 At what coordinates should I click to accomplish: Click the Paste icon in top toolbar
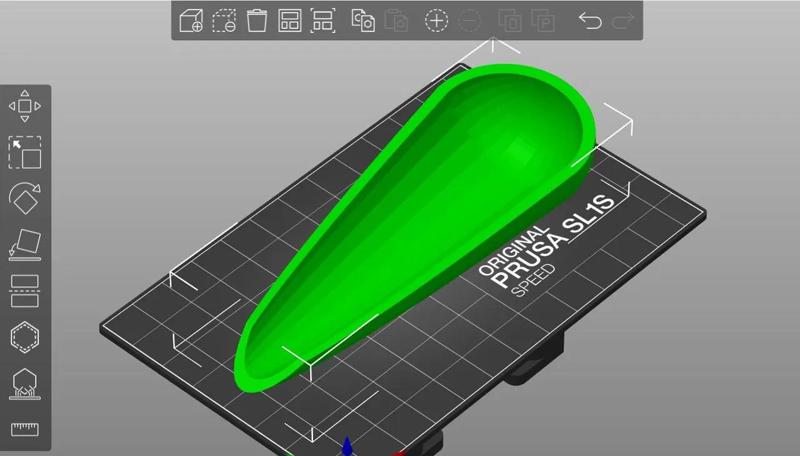point(396,21)
